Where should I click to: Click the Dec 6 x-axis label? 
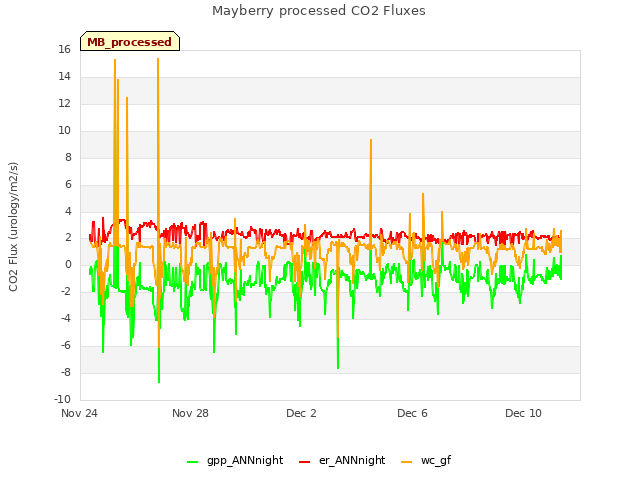tap(412, 413)
